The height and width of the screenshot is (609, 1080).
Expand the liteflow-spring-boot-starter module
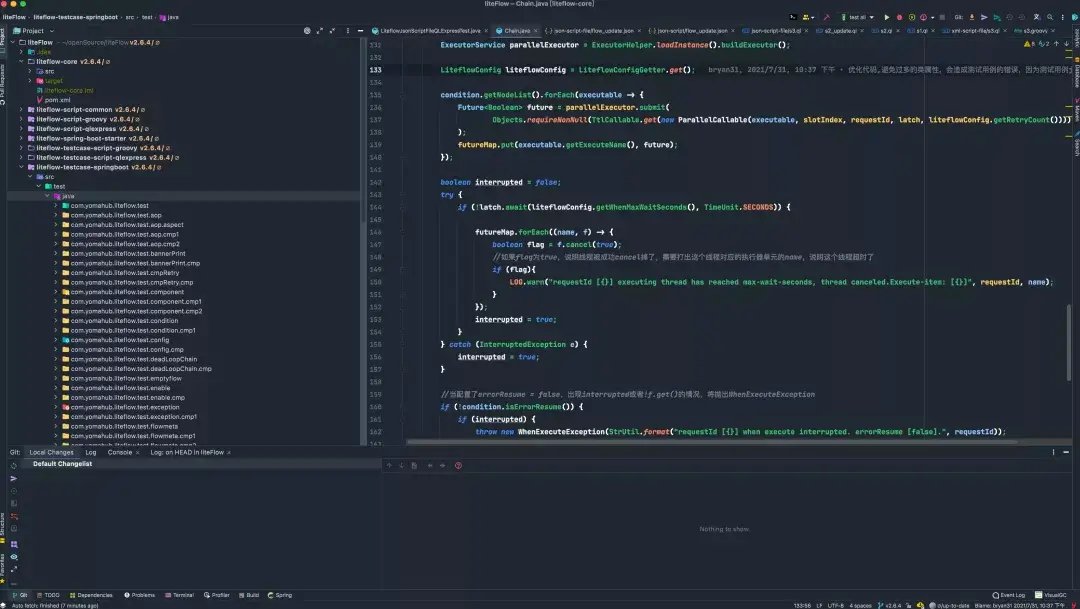point(21,138)
